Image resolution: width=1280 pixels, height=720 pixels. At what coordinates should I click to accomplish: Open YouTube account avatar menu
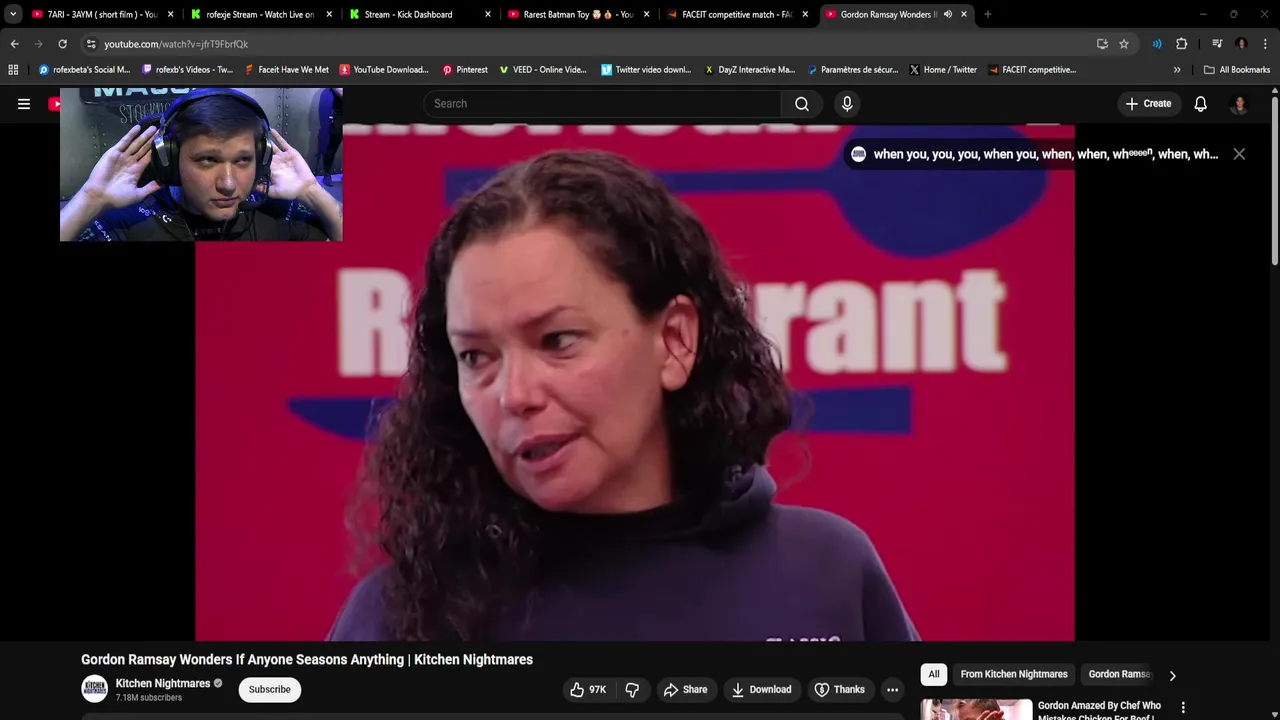[x=1240, y=104]
